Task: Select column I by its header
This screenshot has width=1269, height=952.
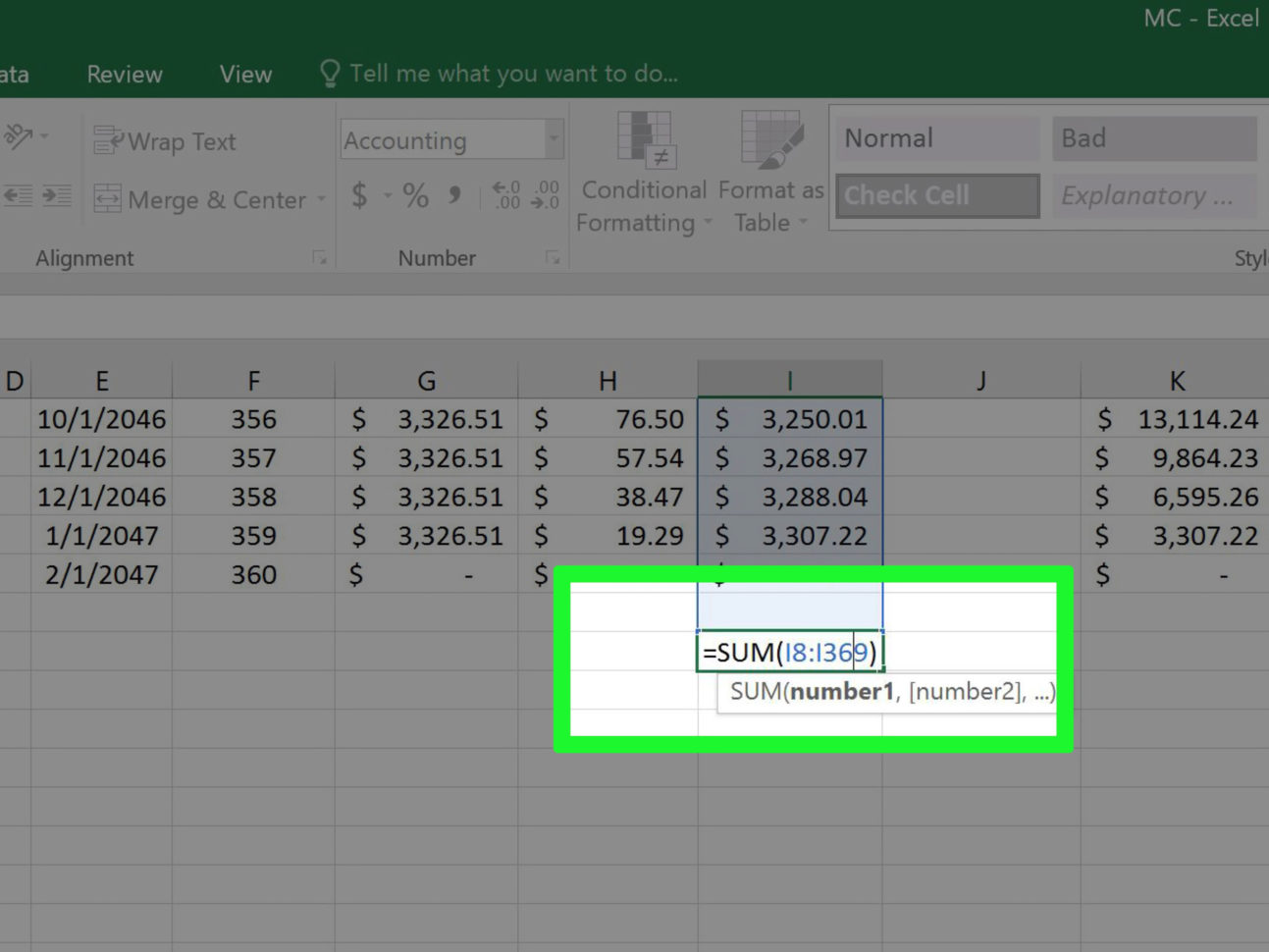Action: [789, 380]
